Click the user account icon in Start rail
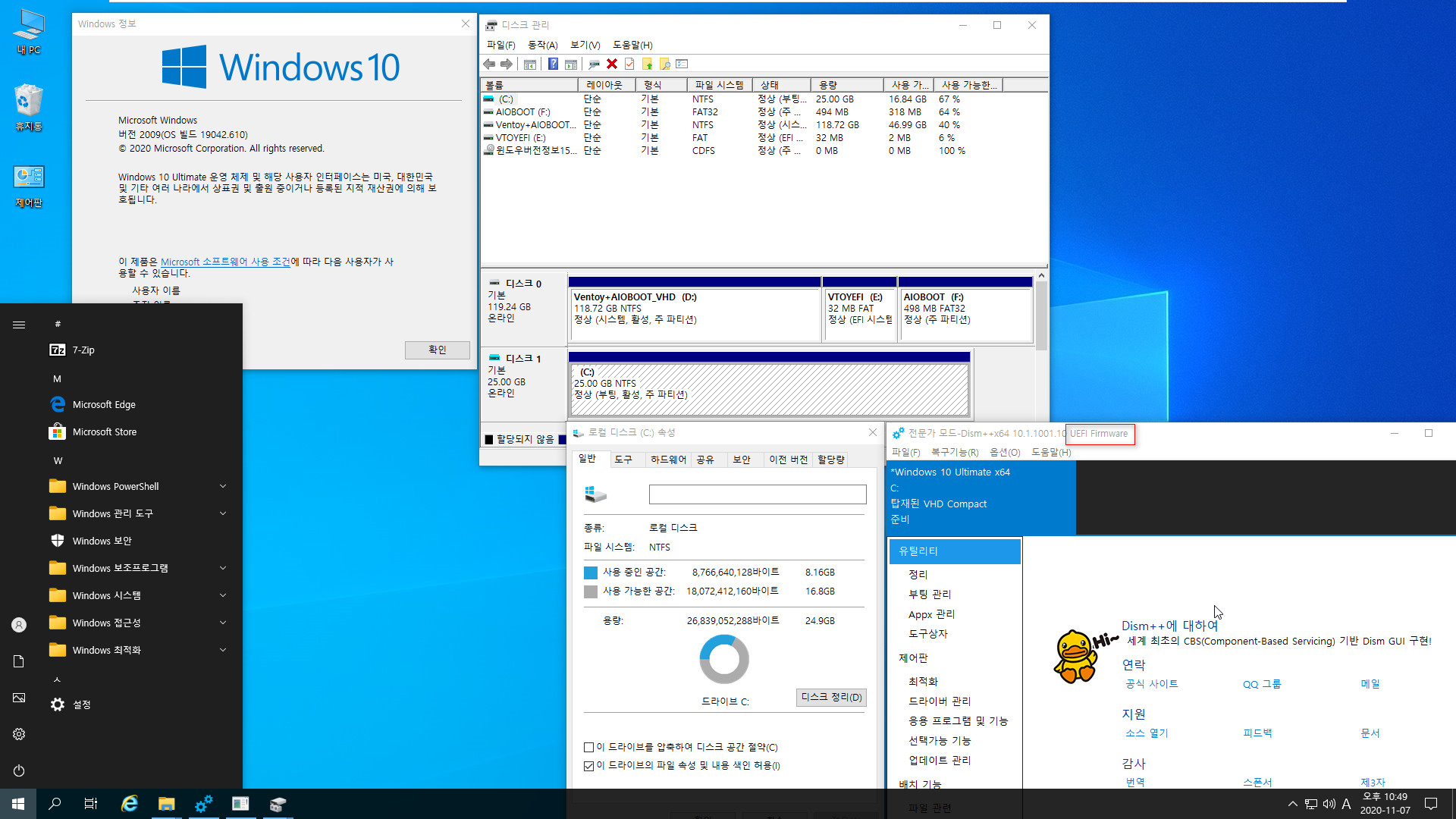 pos(19,625)
